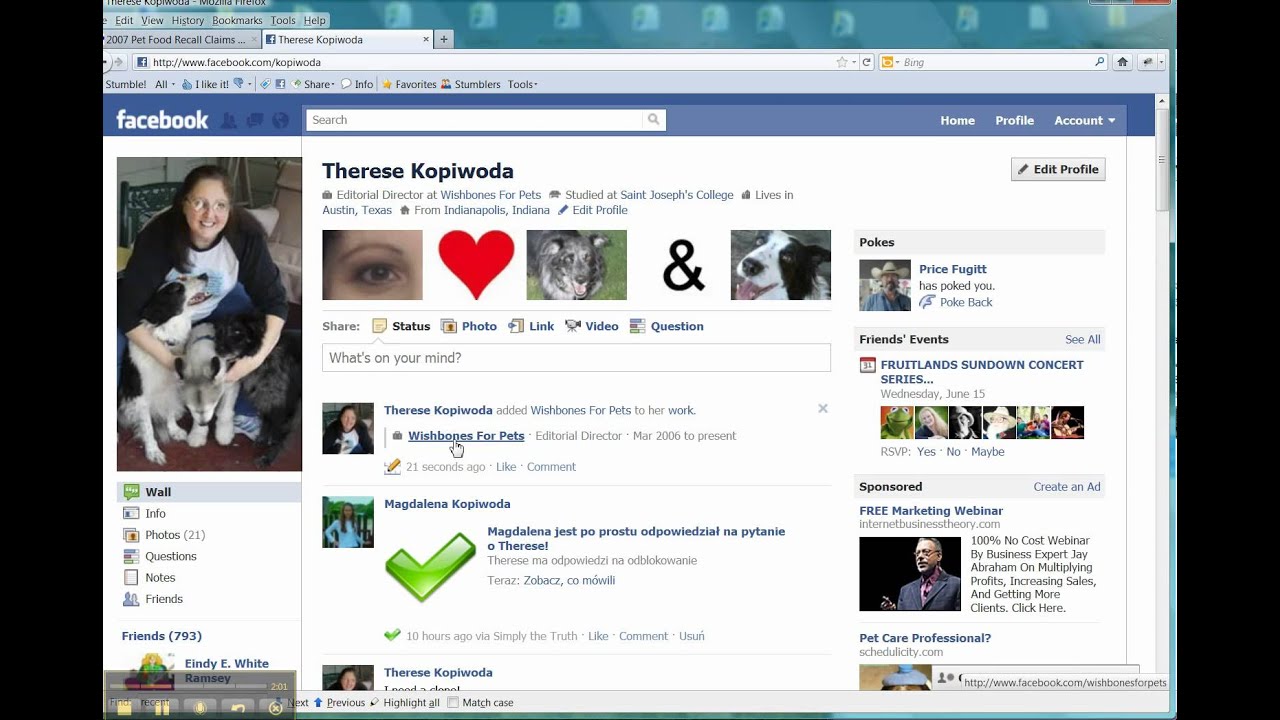
Task: Dismiss the Wishbones post with X
Action: (823, 408)
